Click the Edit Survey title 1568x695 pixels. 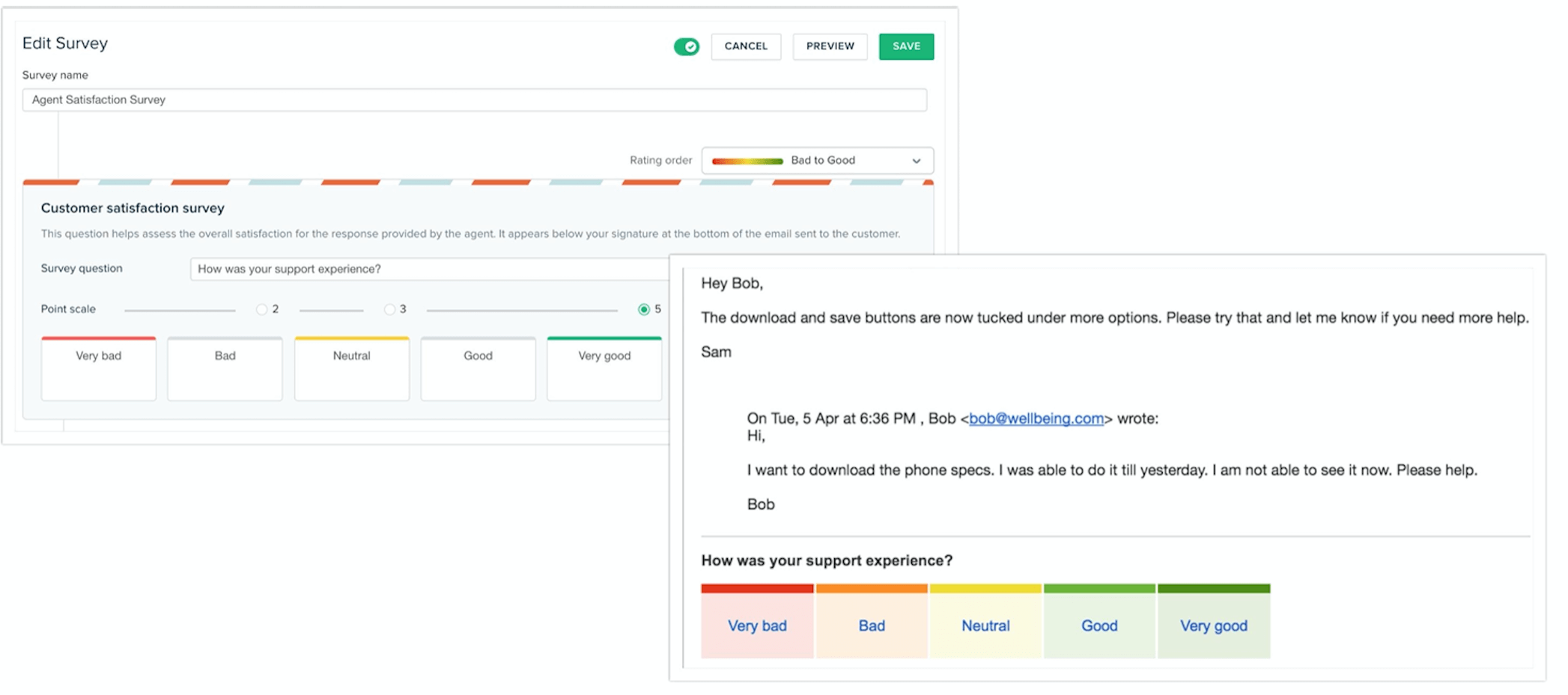coord(65,43)
